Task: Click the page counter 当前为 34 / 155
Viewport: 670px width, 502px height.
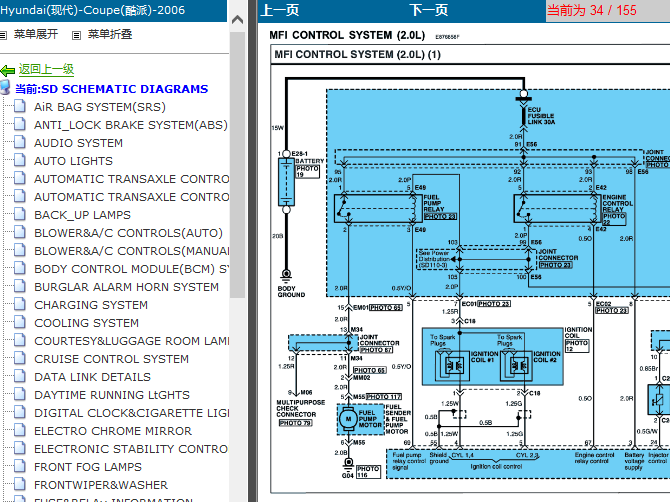Action: pos(592,10)
